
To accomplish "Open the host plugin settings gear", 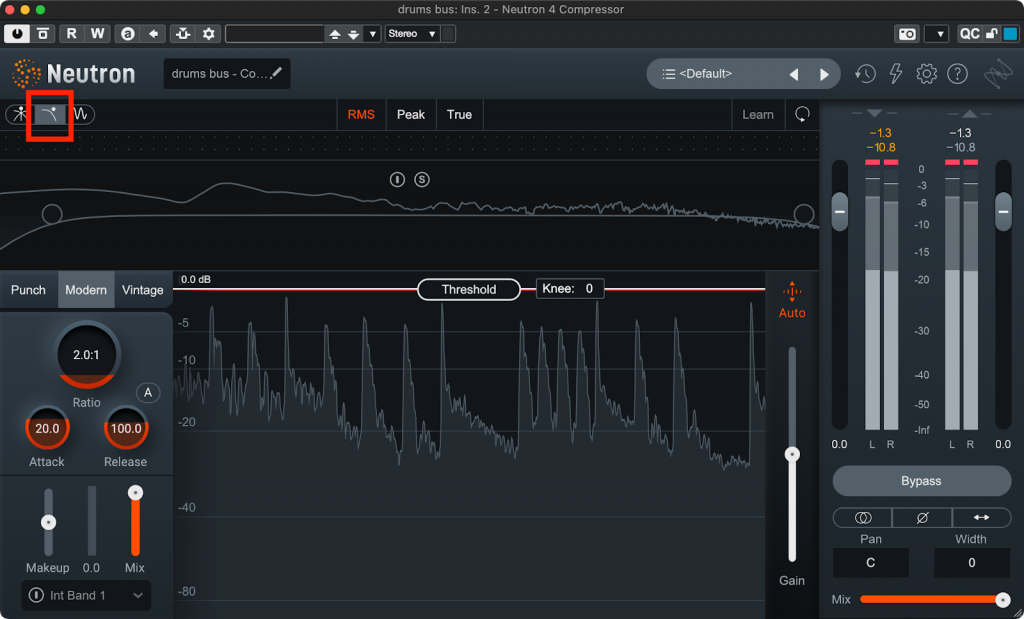I will (x=208, y=33).
